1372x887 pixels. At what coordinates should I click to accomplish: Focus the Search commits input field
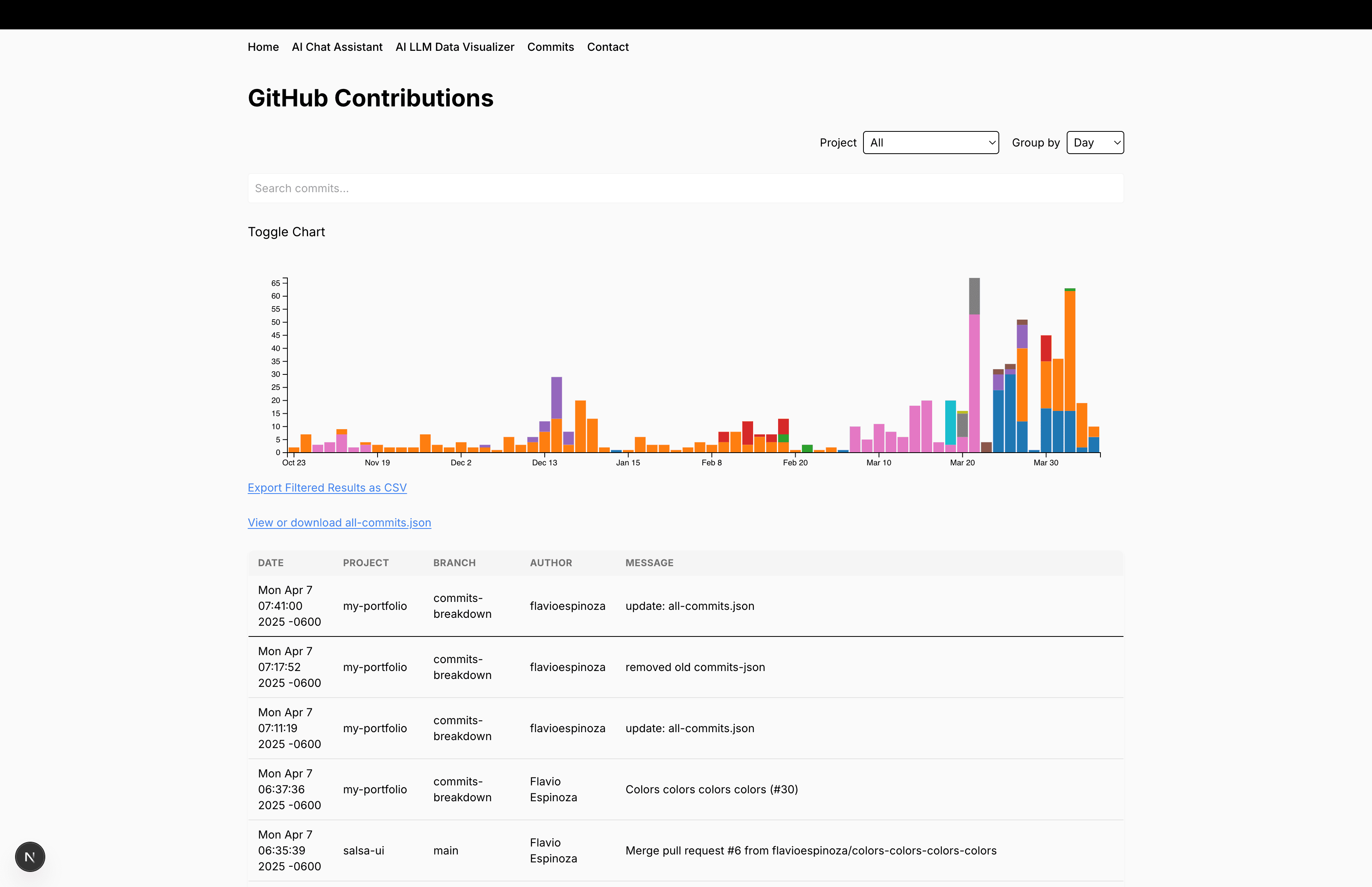tap(685, 188)
